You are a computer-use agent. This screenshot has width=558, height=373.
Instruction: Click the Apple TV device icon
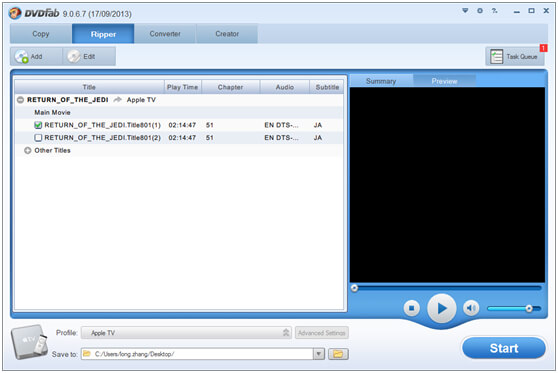pyautogui.click(x=30, y=342)
